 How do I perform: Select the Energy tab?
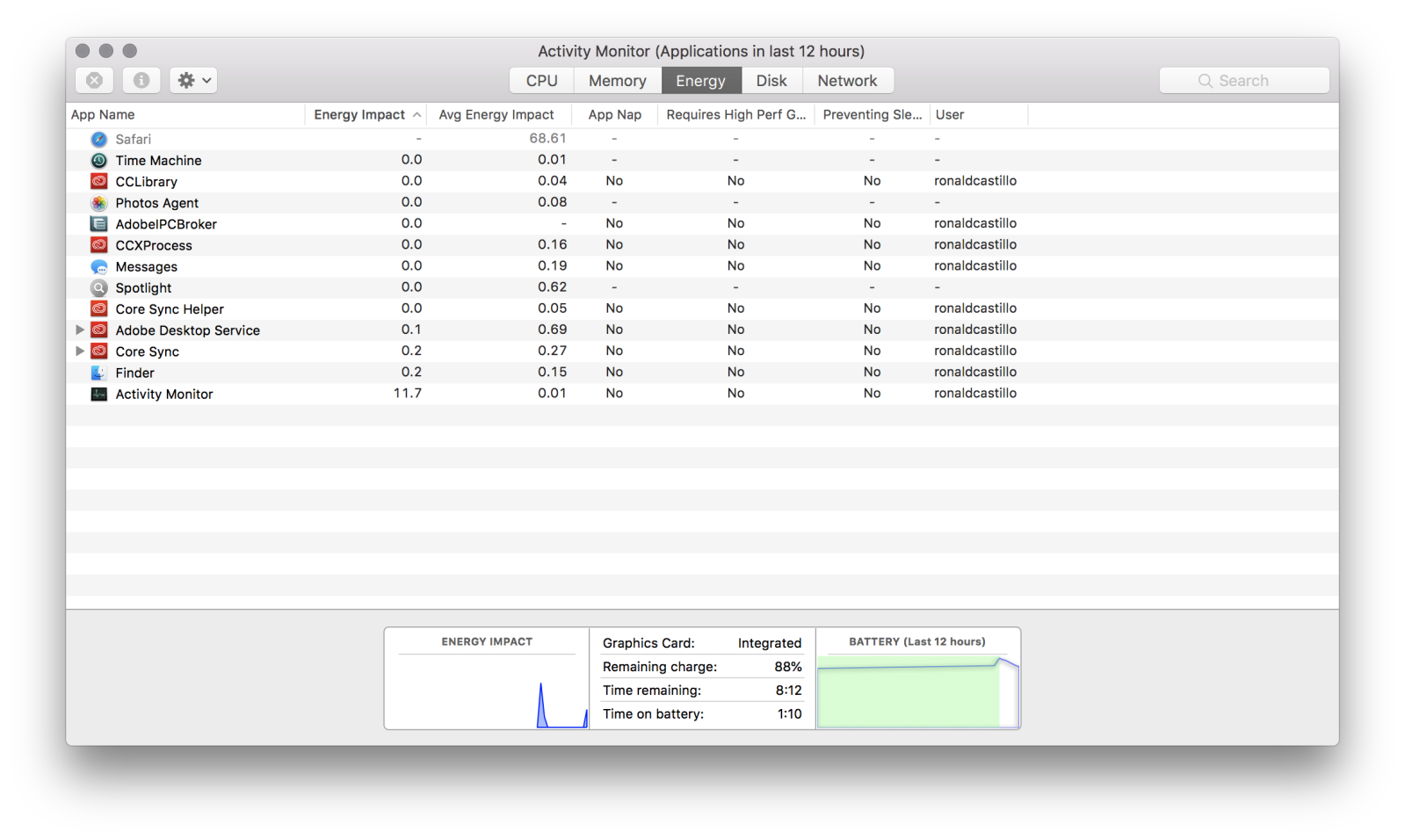click(701, 81)
